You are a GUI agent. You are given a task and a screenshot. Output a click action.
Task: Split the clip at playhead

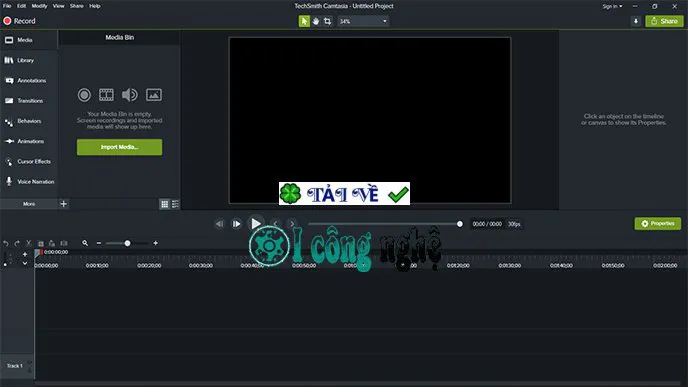64,243
